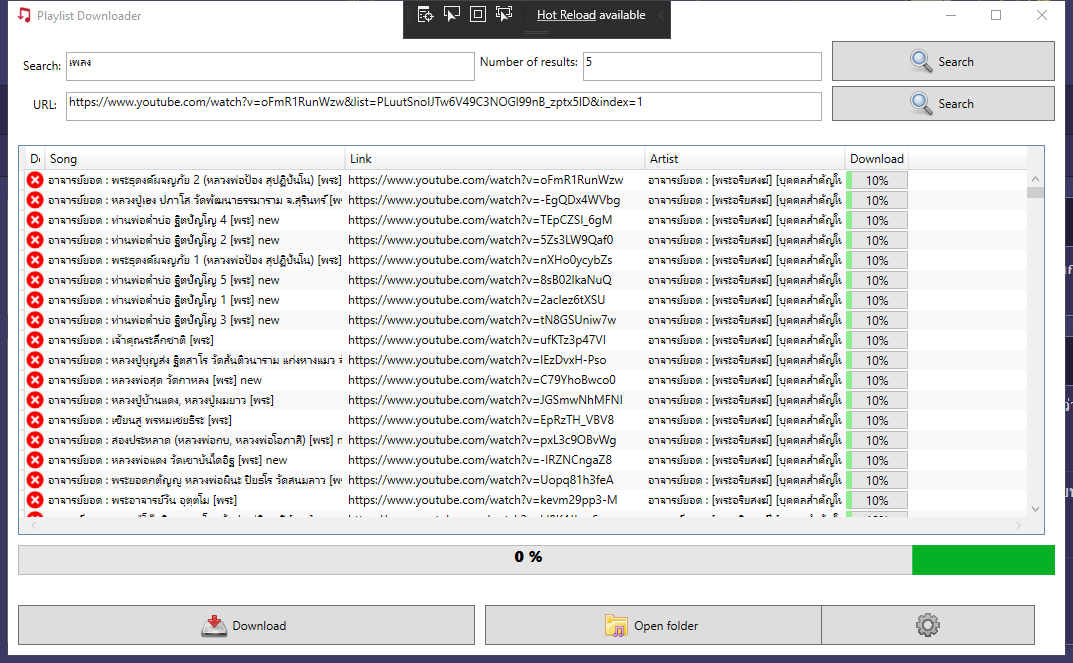1073x663 pixels.
Task: Select link cell ending in C79YhoBwco0
Action: (482, 380)
